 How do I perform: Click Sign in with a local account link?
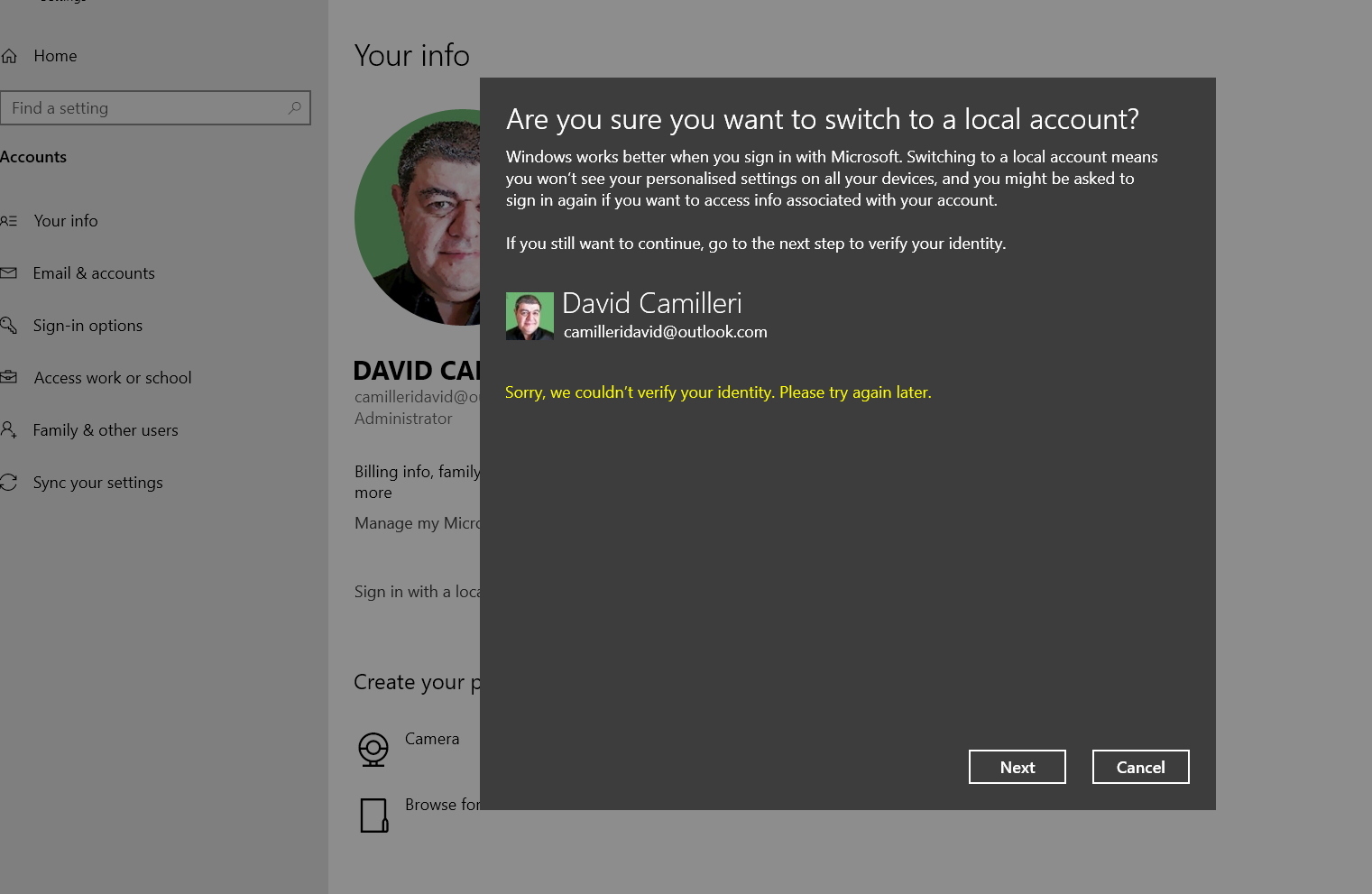click(417, 592)
